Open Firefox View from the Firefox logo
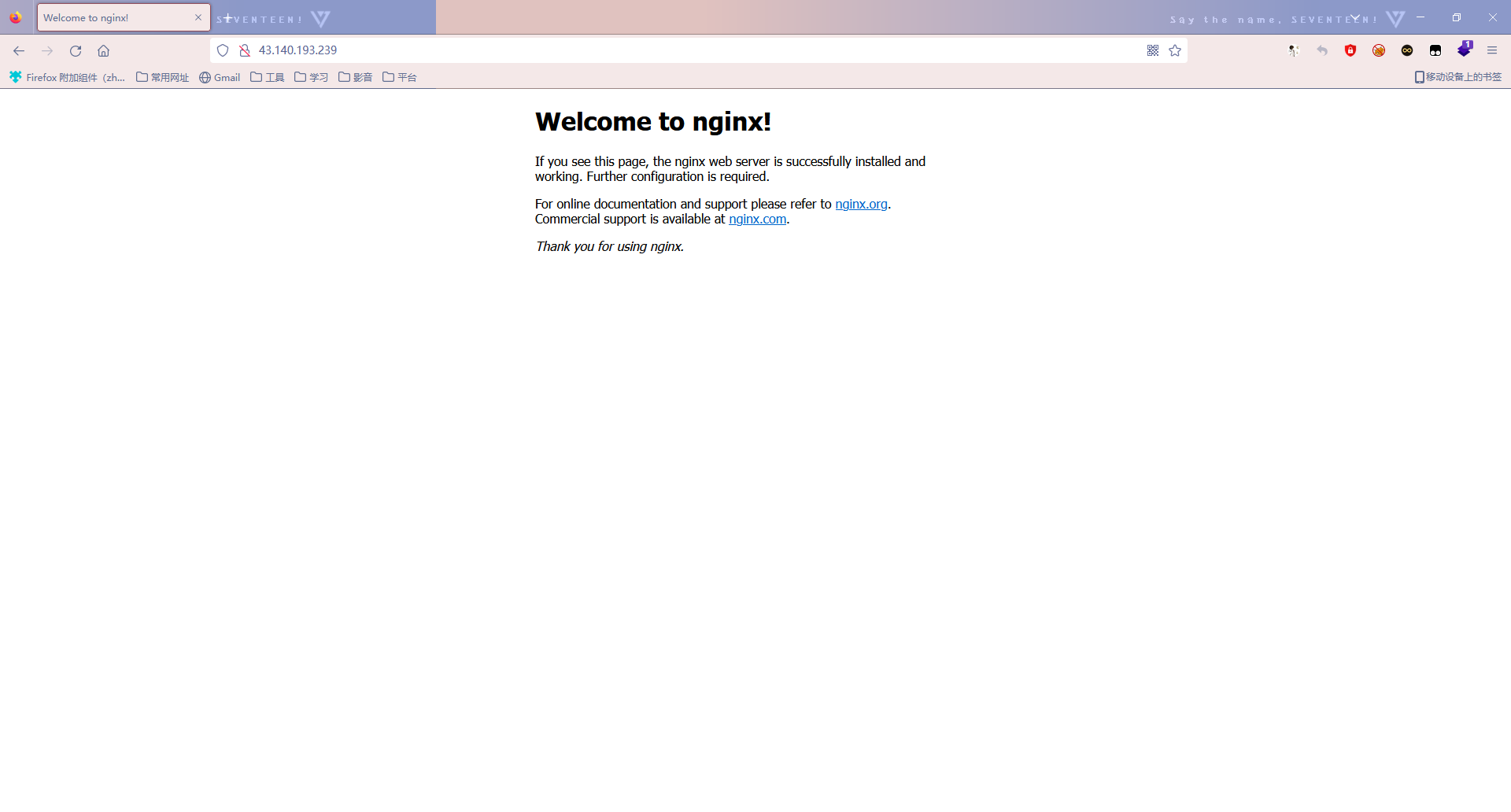This screenshot has width=1511, height=812. coord(16,17)
